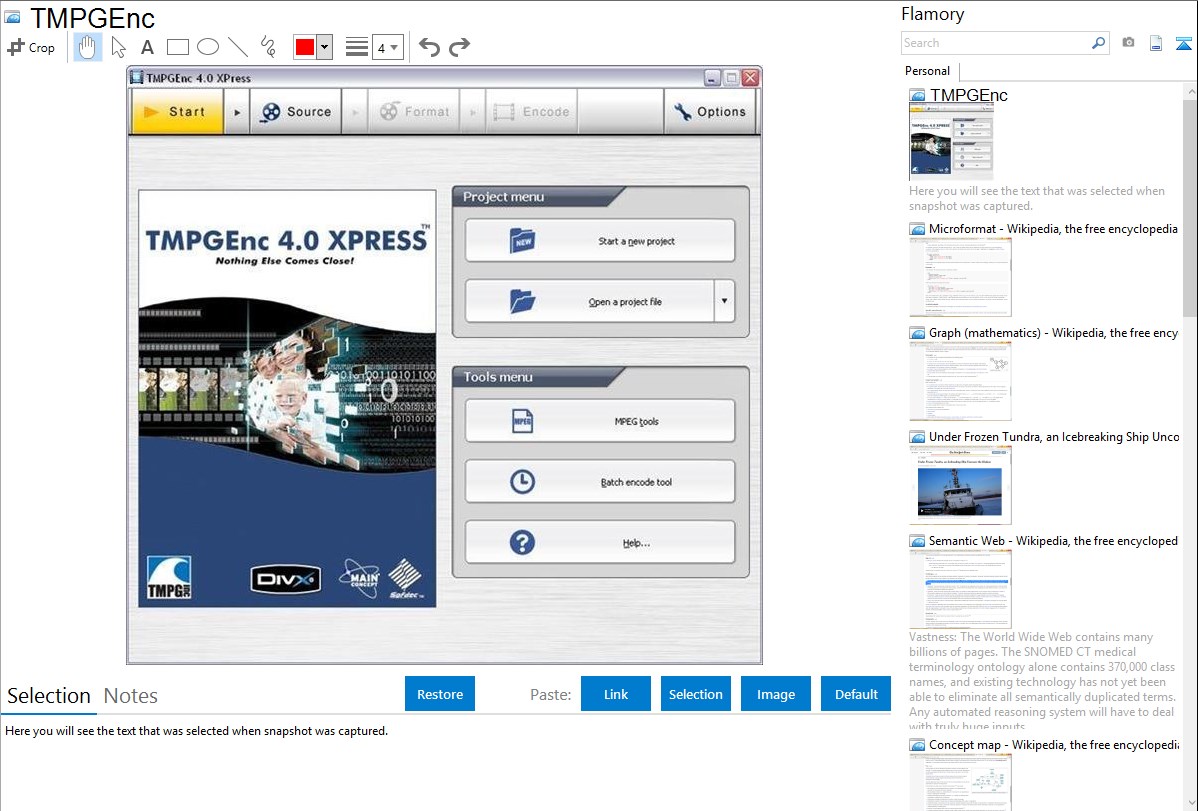The image size is (1198, 811).
Task: Click the line thickness icon
Action: click(357, 47)
